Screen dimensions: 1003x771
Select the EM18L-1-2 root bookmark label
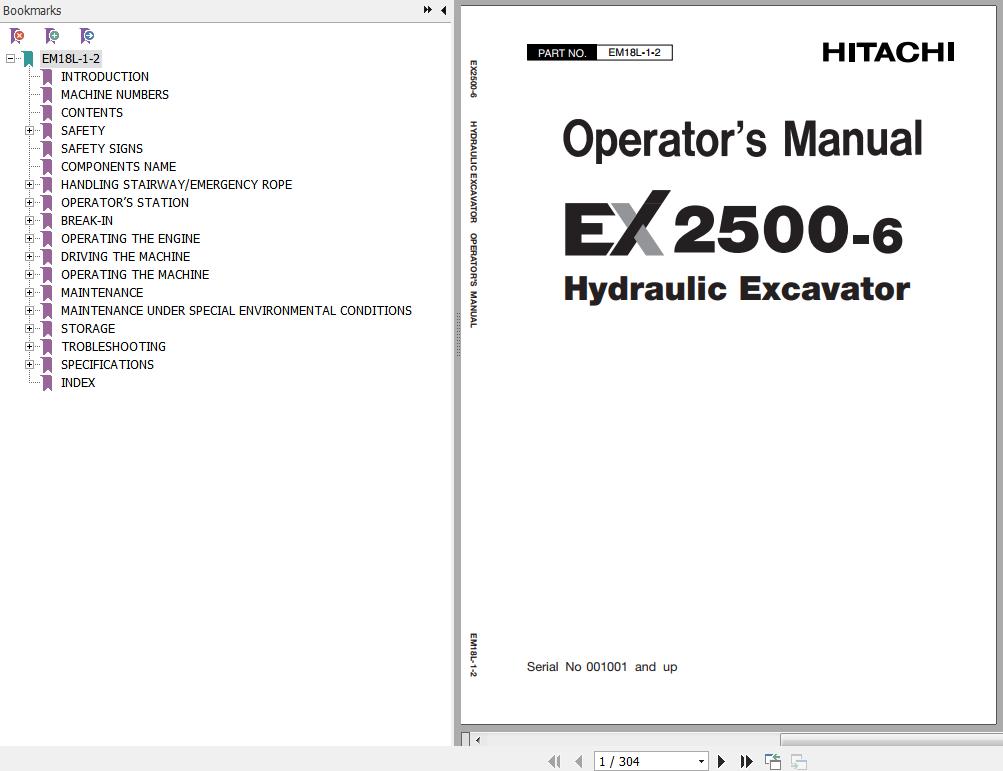[70, 59]
